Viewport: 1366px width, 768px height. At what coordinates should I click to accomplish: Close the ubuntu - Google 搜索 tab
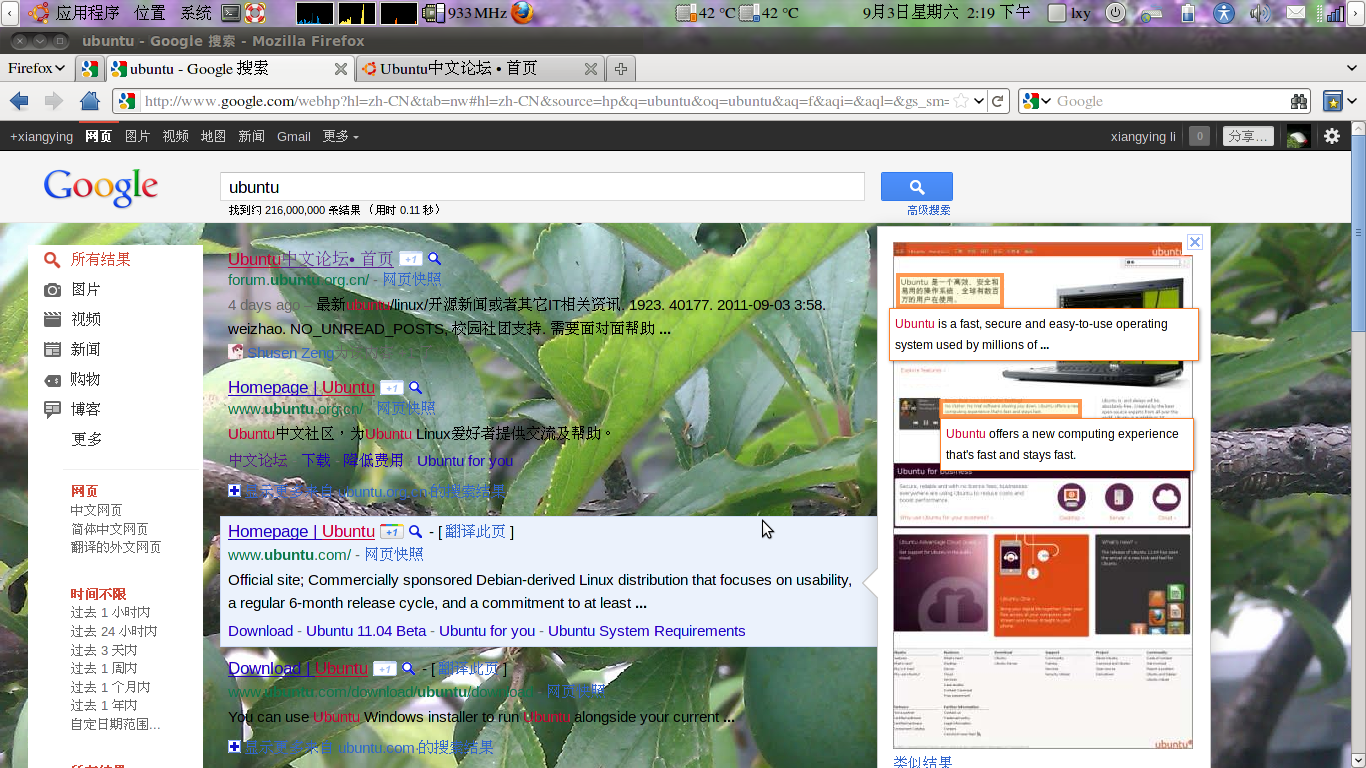pos(341,69)
